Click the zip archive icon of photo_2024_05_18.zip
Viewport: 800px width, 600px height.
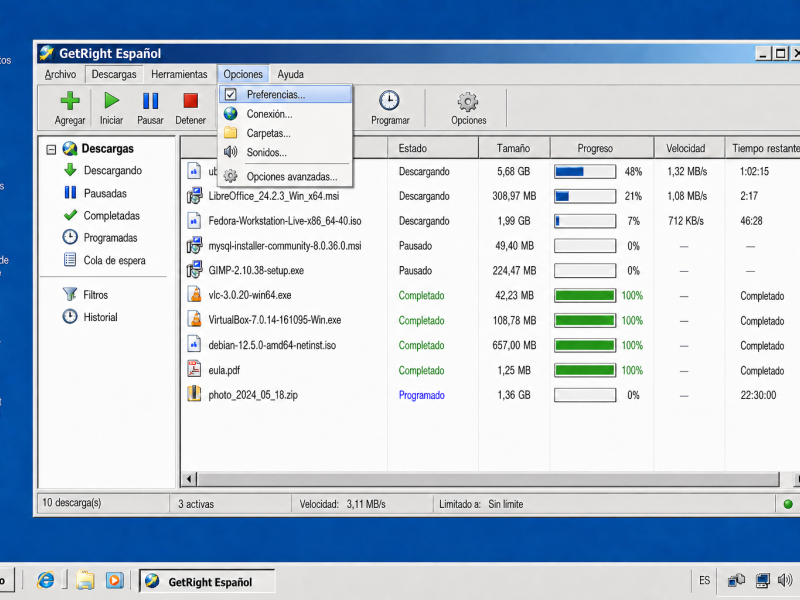point(194,394)
